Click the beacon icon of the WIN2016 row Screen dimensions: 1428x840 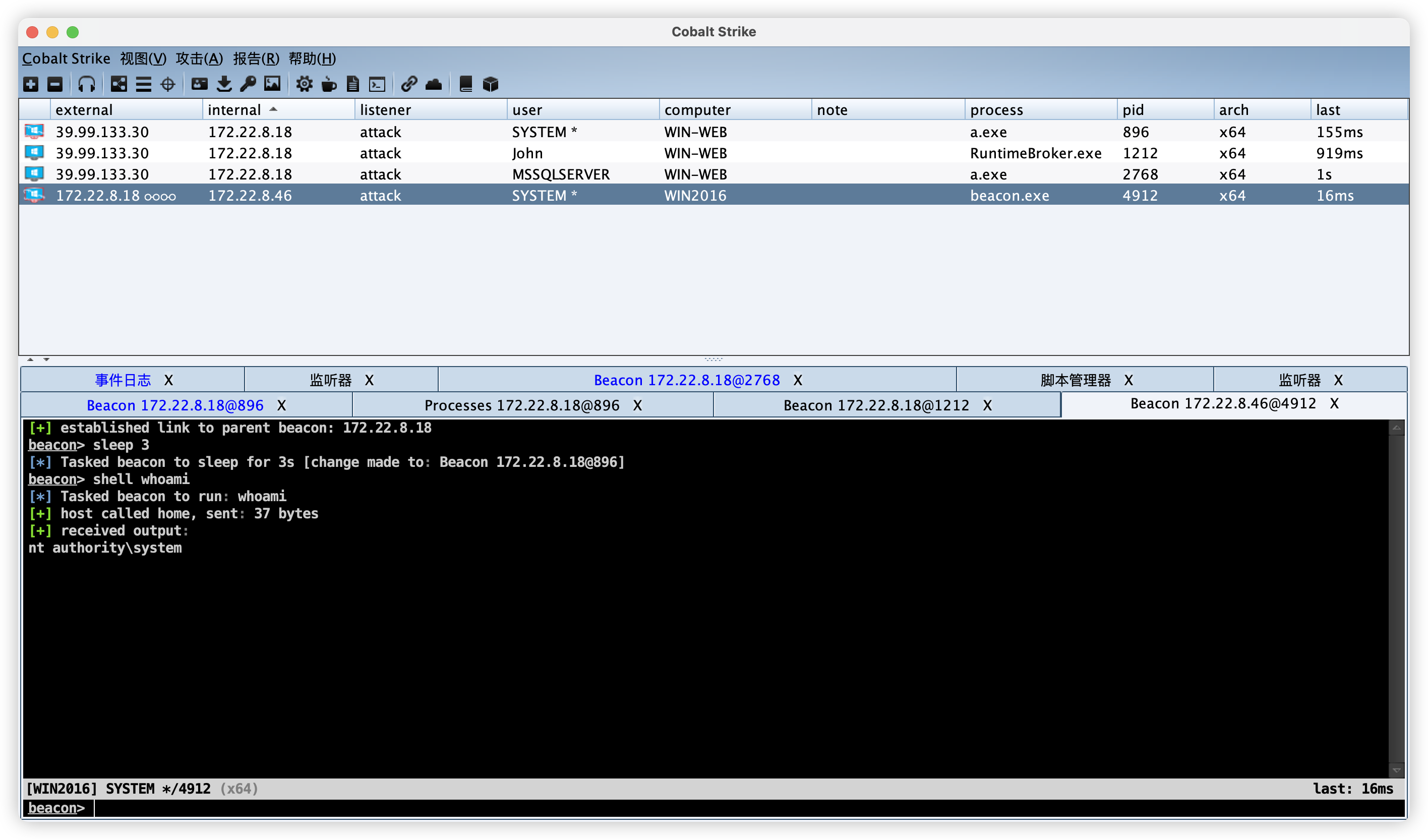[35, 195]
